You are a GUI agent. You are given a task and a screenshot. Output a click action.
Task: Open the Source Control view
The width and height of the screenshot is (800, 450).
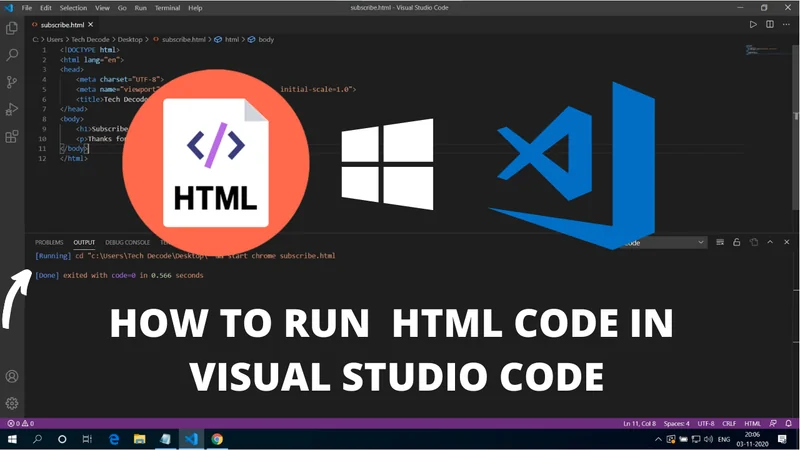pos(12,83)
